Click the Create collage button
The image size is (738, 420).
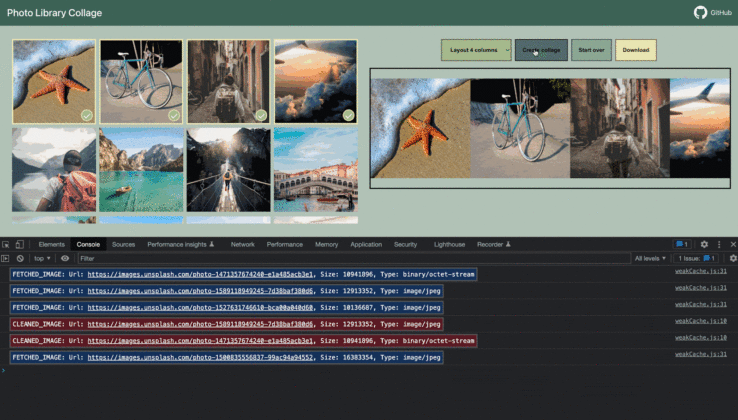[541, 50]
